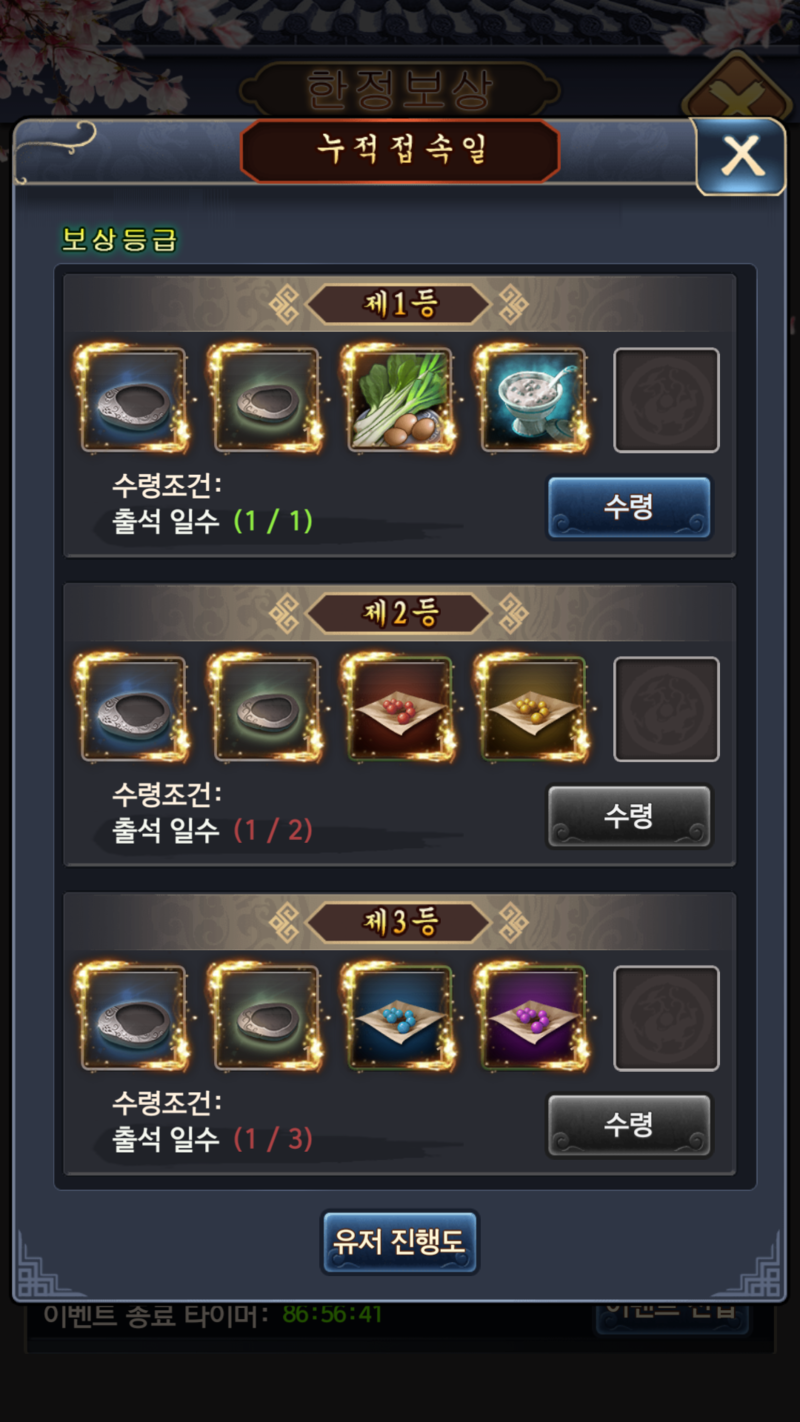The width and height of the screenshot is (800, 1422).
Task: Select the blue beads reward in 제3등
Action: point(399,1018)
